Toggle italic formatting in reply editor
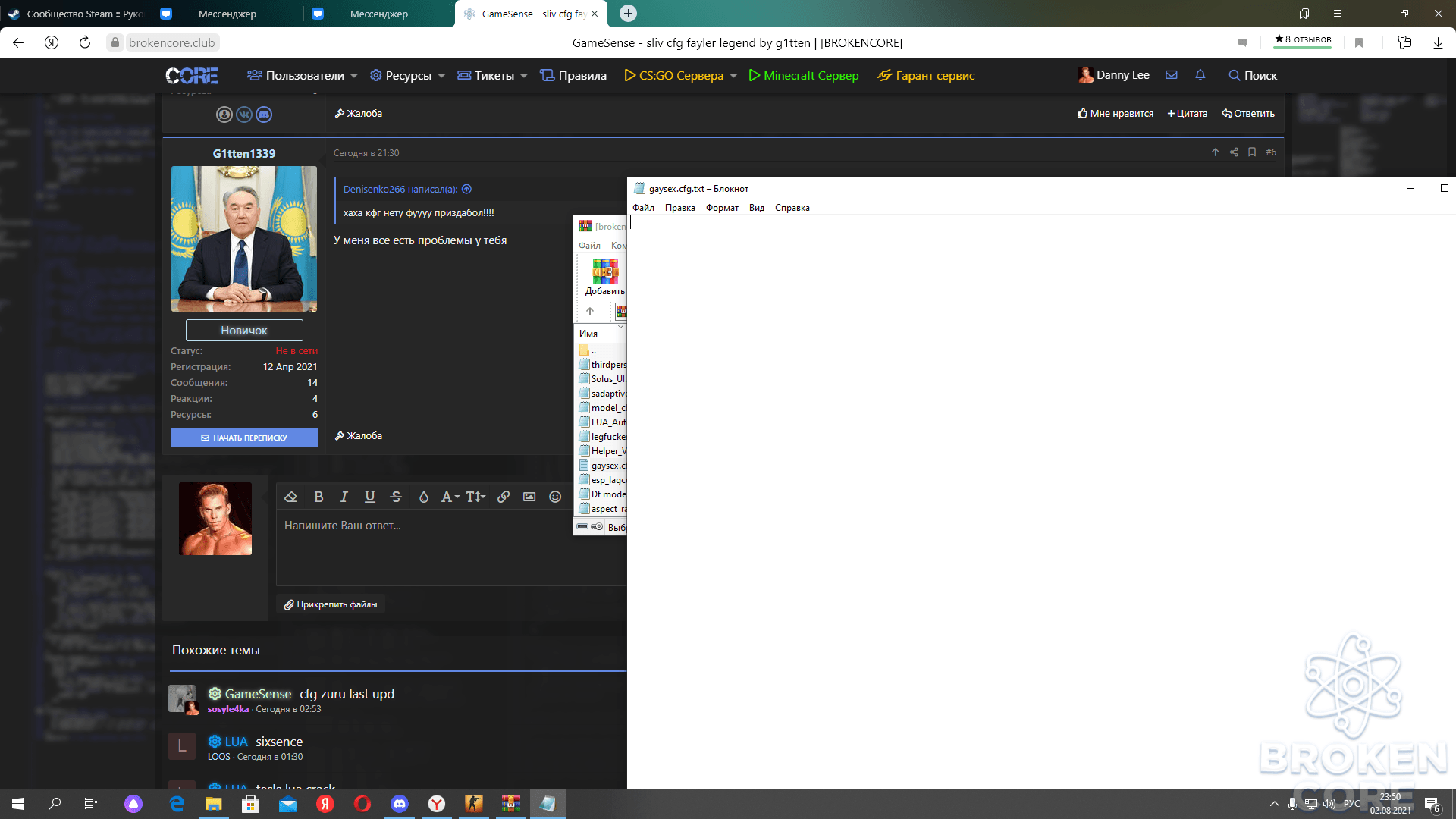The image size is (1456, 819). click(x=344, y=497)
